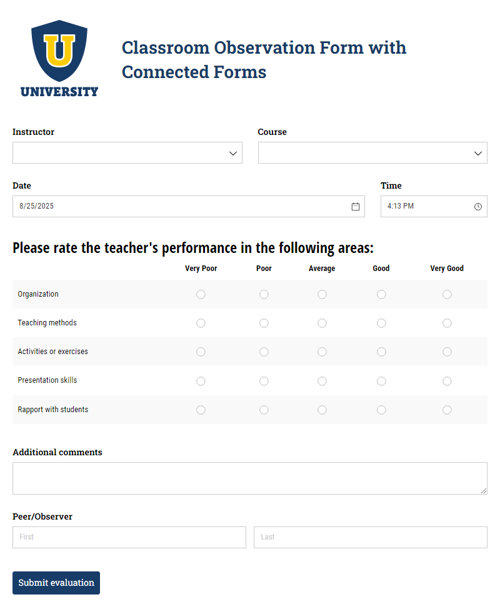Viewport: 500px width, 607px height.
Task: Click the Time input field
Action: click(434, 206)
